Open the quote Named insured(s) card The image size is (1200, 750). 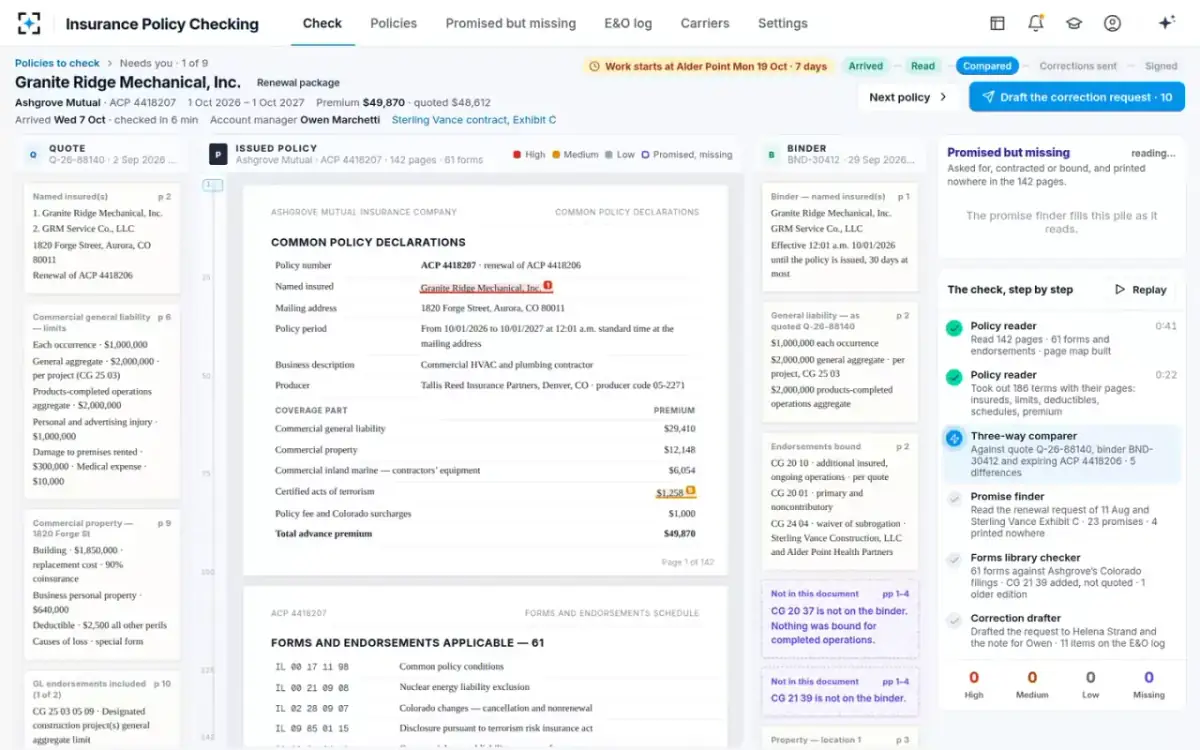pyautogui.click(x=102, y=238)
